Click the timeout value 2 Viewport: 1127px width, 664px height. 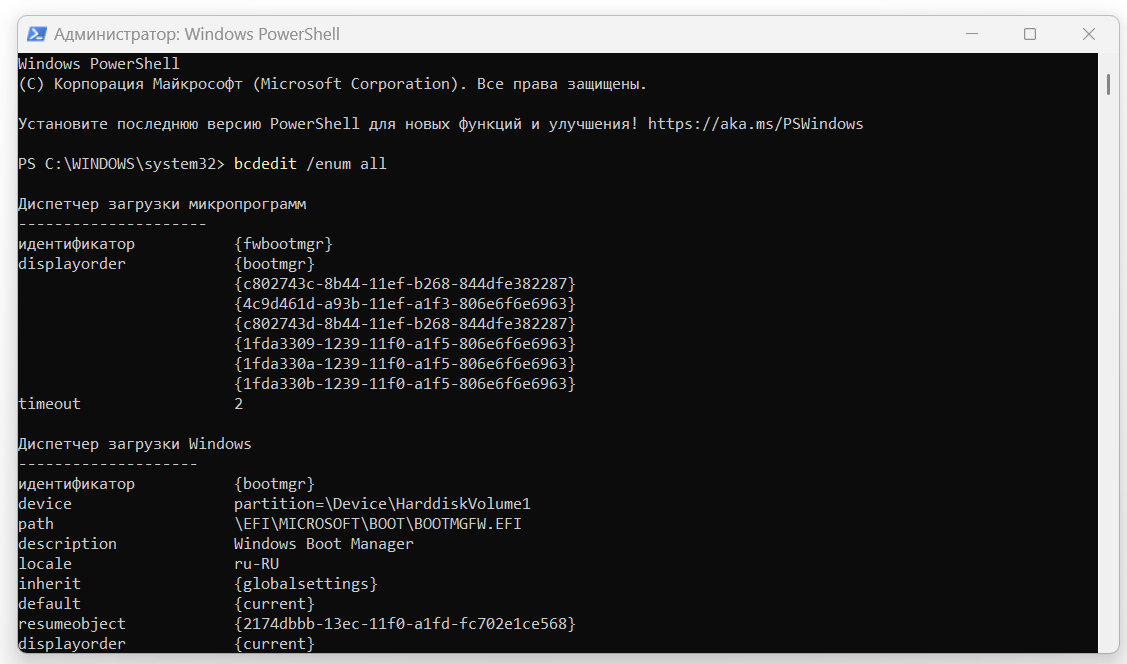239,404
